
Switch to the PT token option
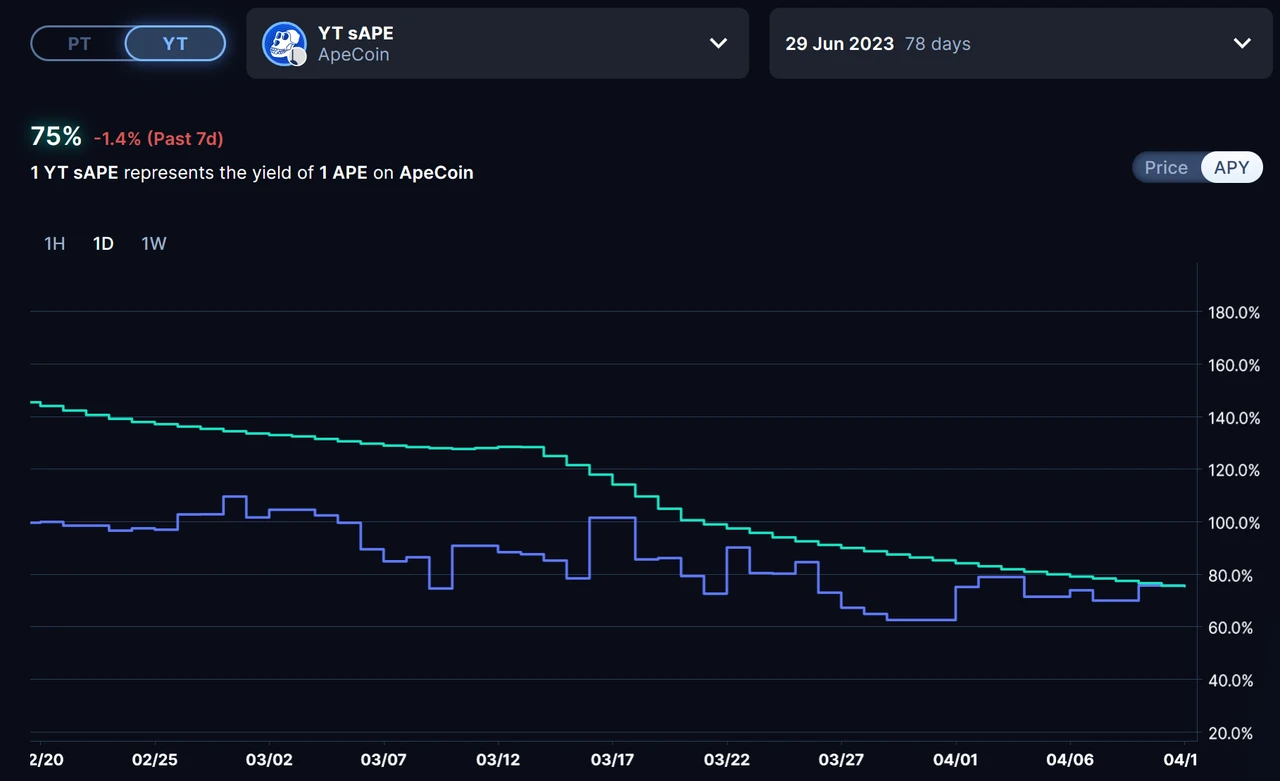point(79,44)
